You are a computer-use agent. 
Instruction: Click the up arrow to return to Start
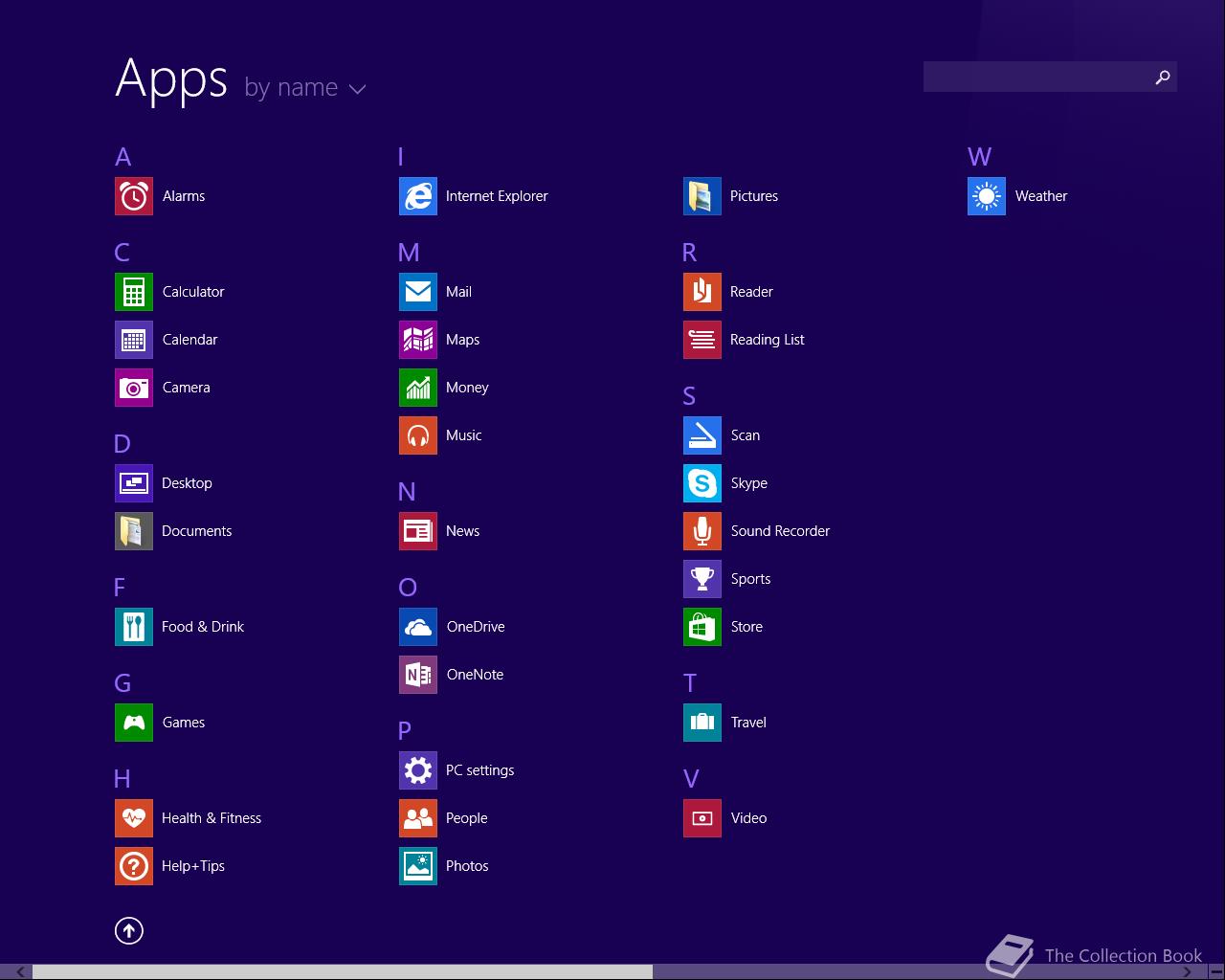(x=129, y=930)
